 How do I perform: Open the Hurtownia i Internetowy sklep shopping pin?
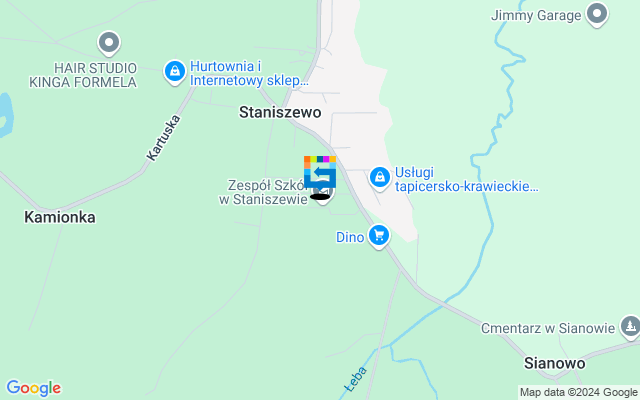point(175,72)
